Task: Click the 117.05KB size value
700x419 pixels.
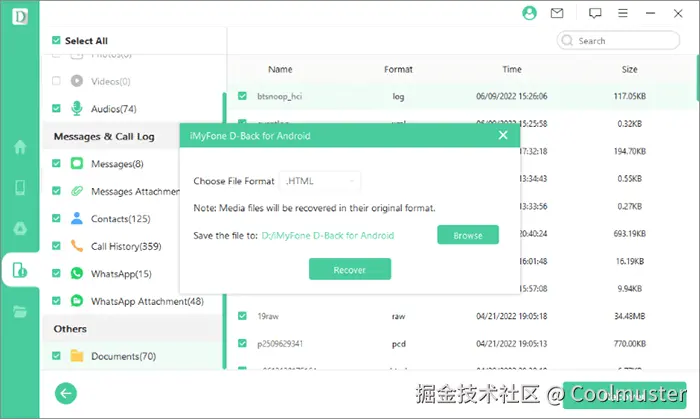Action: click(629, 96)
